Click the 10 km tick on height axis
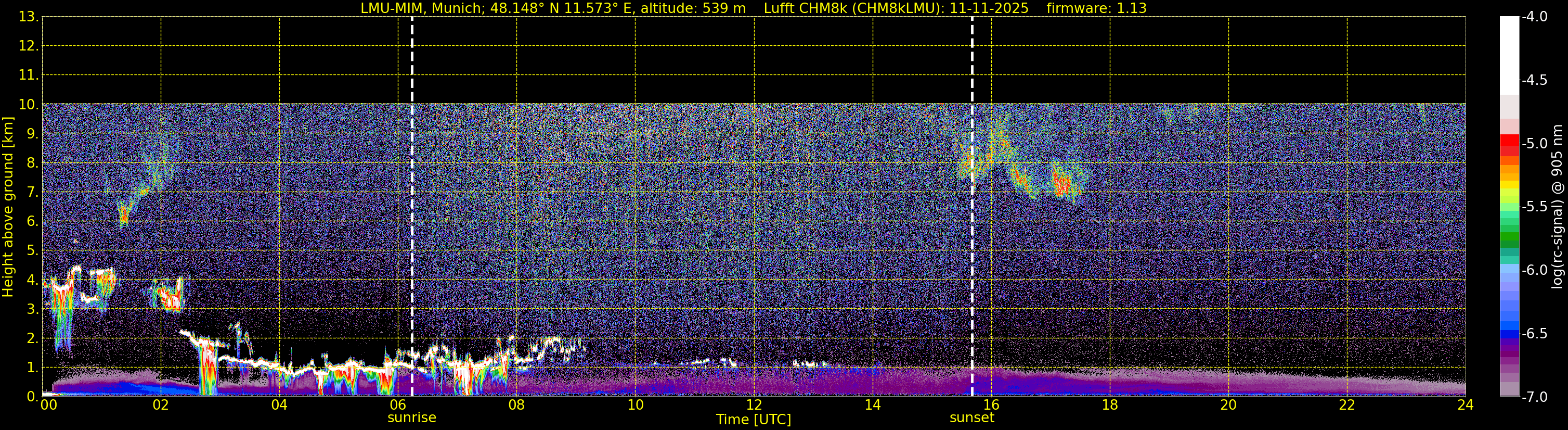This screenshot has width=1568, height=430. pyautogui.click(x=28, y=105)
